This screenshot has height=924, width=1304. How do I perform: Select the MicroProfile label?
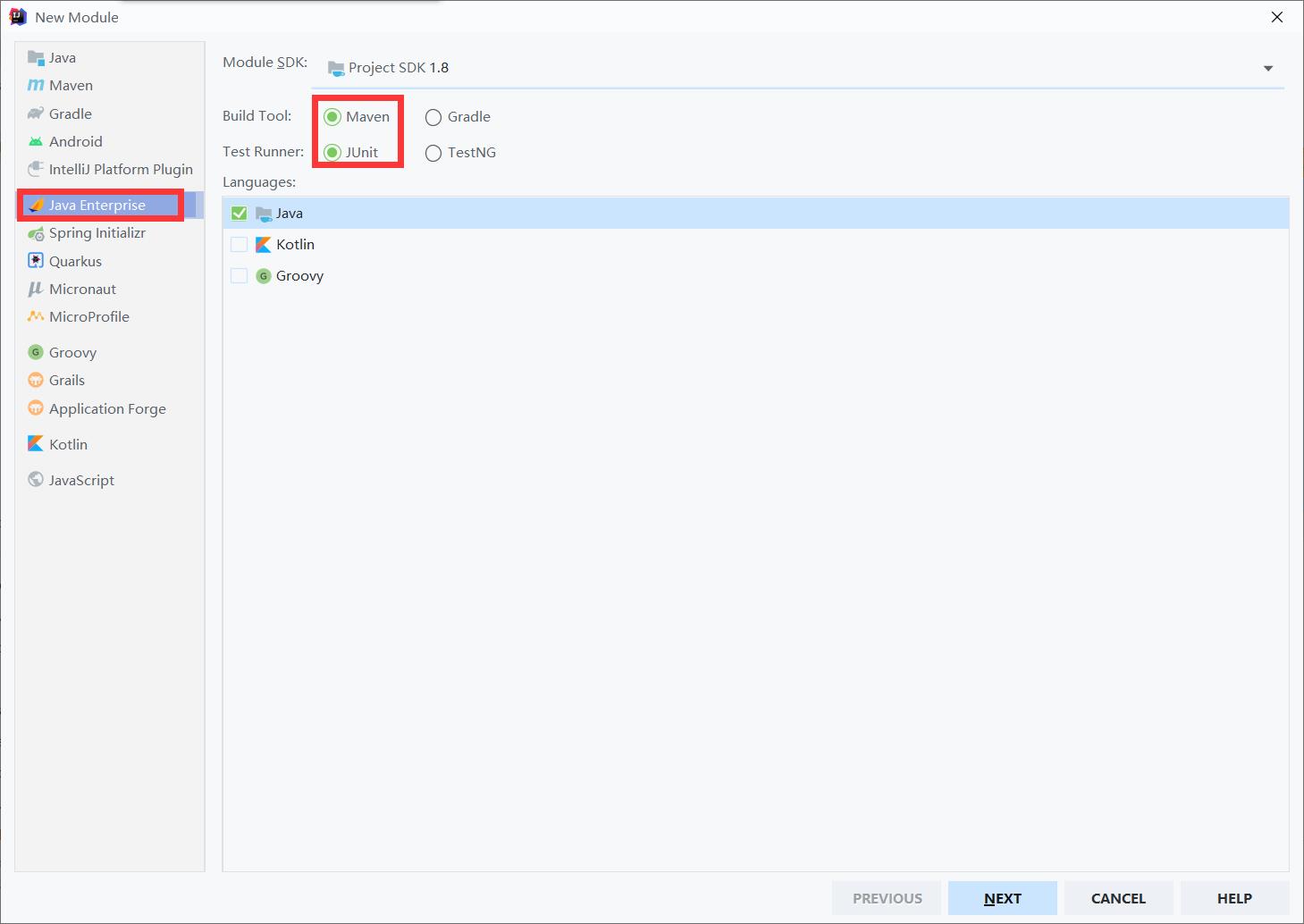(89, 316)
